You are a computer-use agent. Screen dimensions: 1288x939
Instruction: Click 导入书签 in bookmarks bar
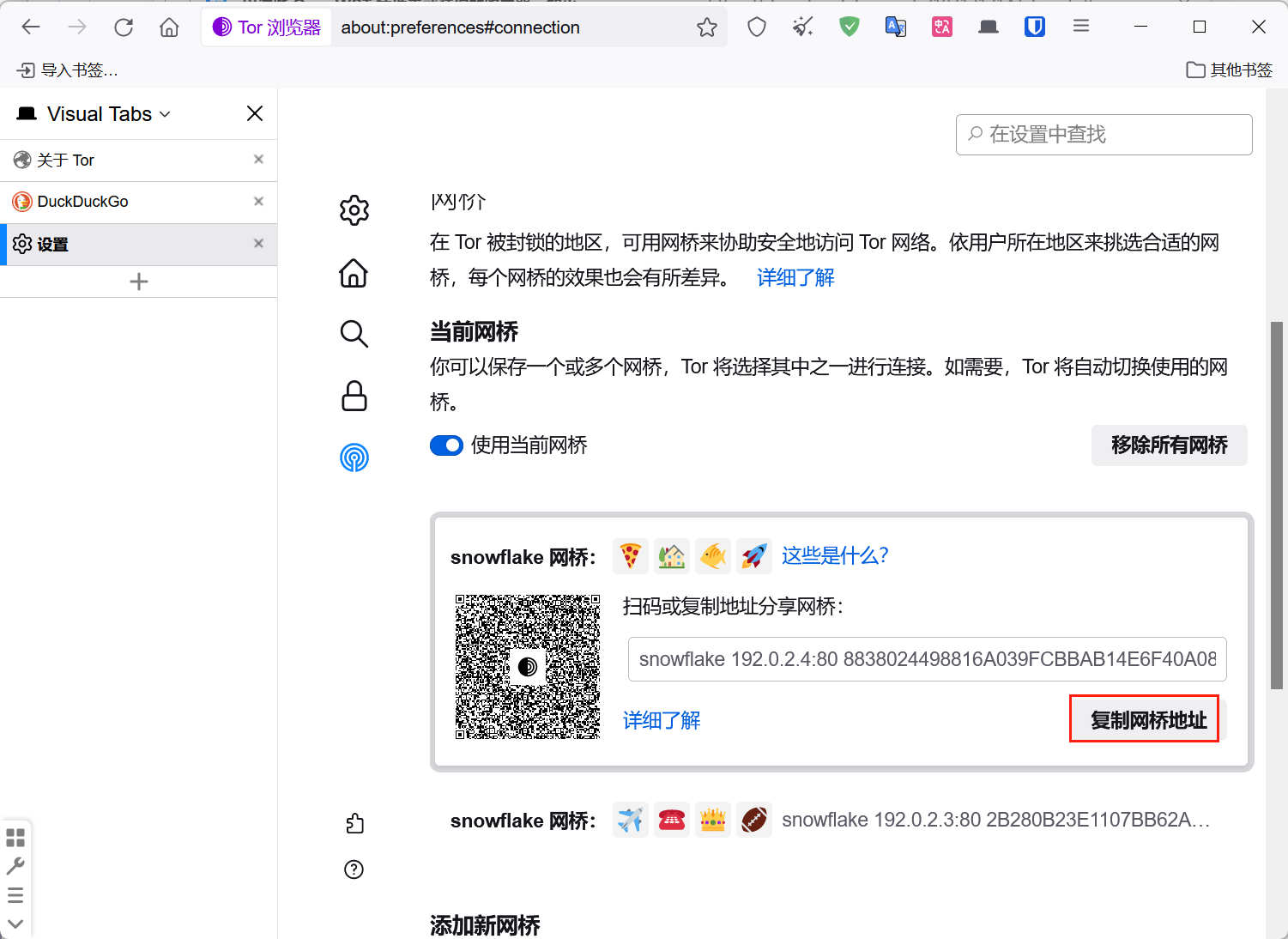point(69,70)
